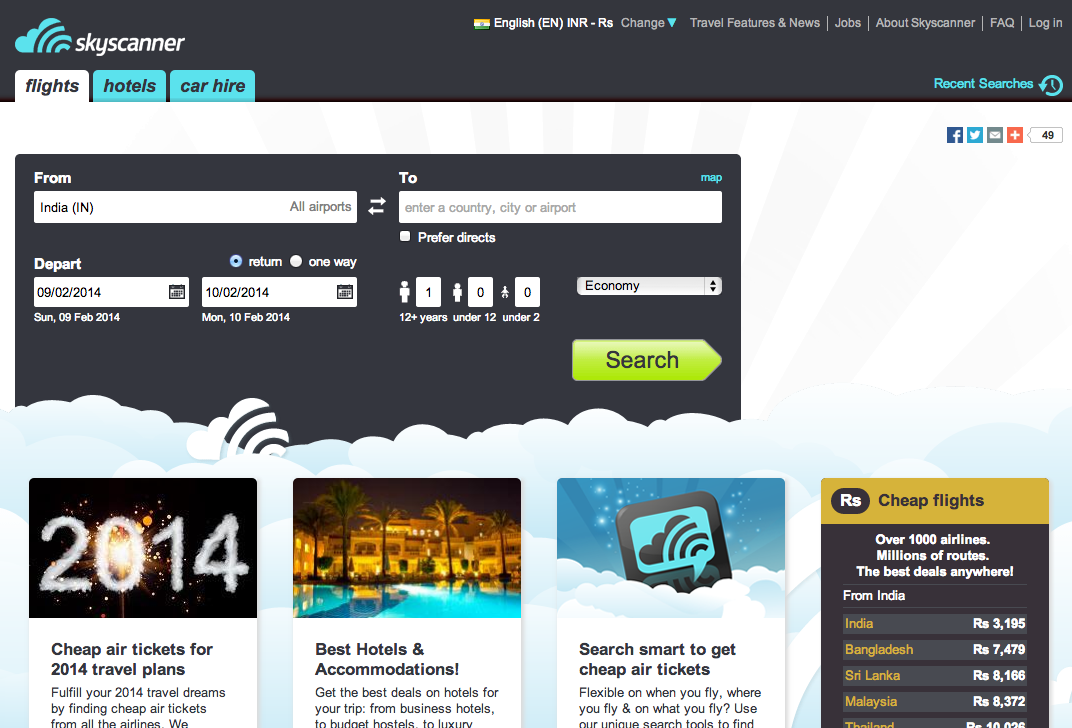Open the hotel pool thumbnail
The width and height of the screenshot is (1072, 728).
[407, 548]
